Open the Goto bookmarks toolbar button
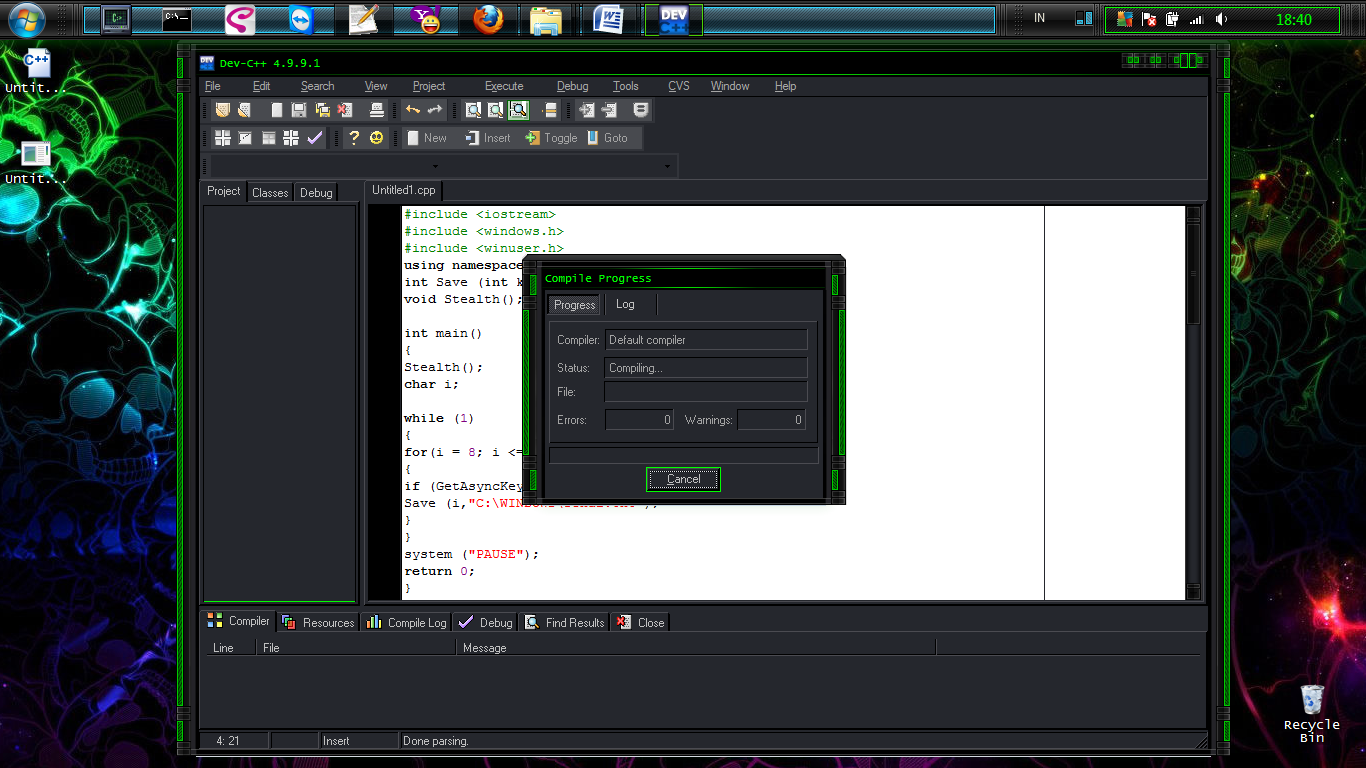The width and height of the screenshot is (1366, 768). [607, 138]
